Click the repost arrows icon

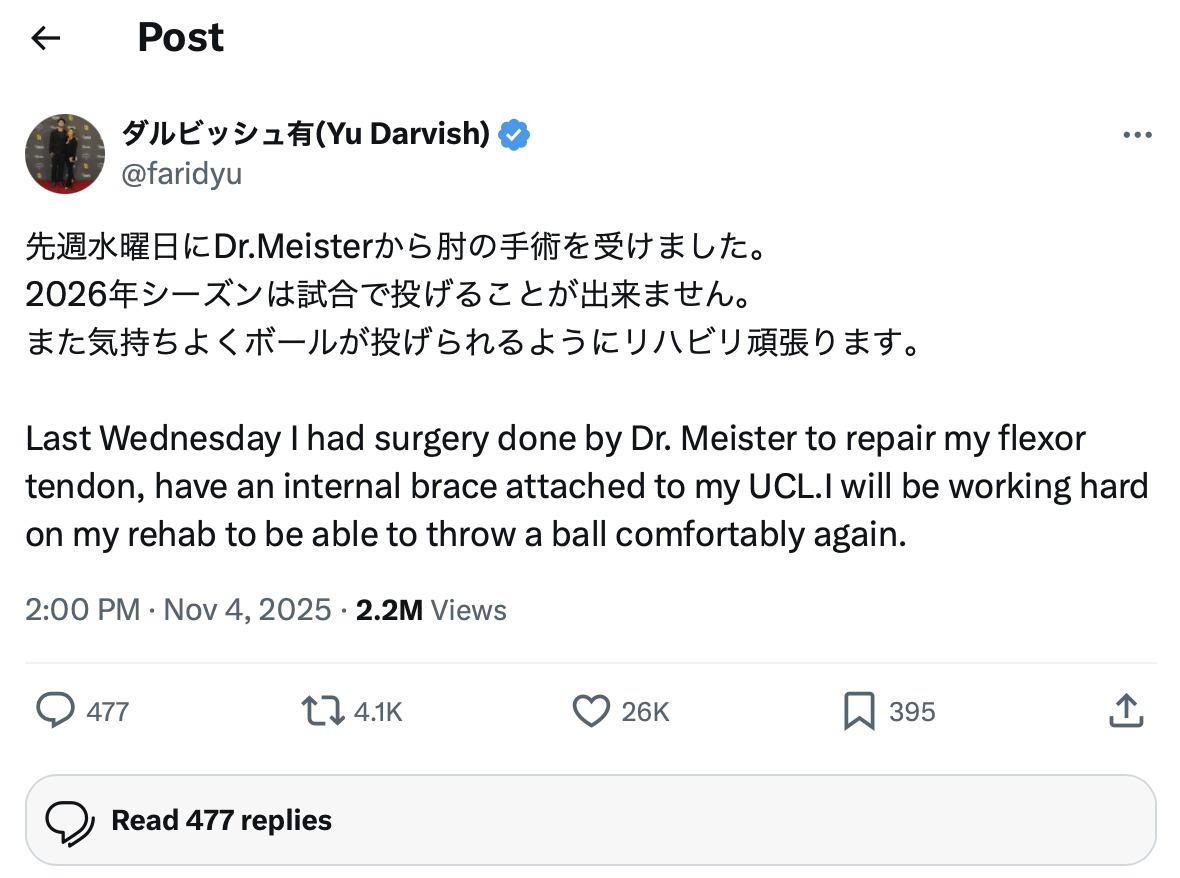point(321,711)
